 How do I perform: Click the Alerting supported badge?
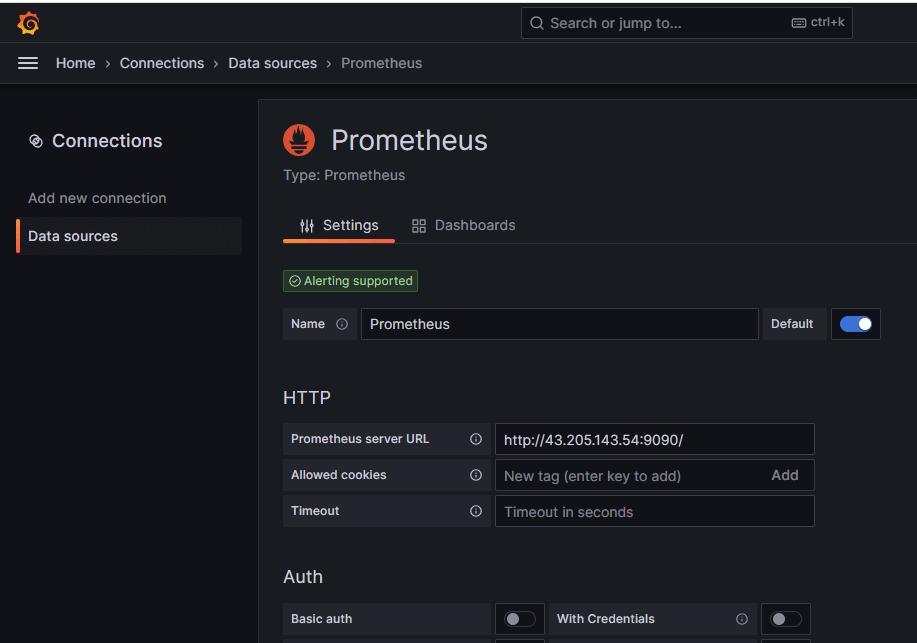click(350, 281)
